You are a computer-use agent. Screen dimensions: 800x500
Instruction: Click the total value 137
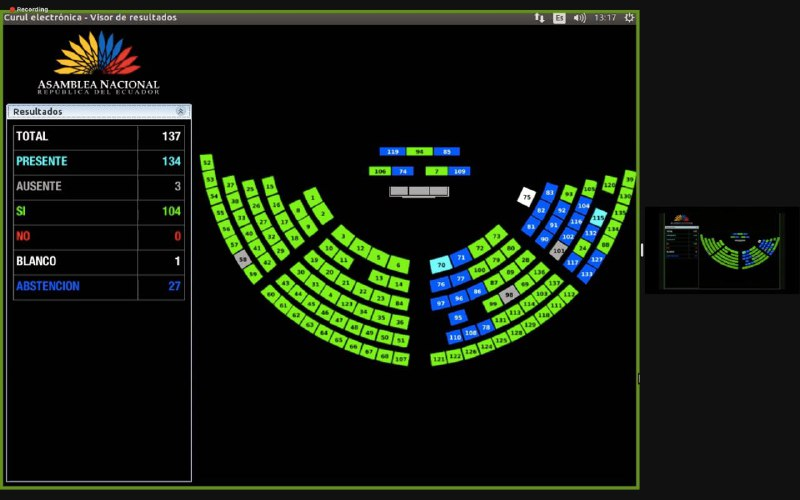(171, 136)
